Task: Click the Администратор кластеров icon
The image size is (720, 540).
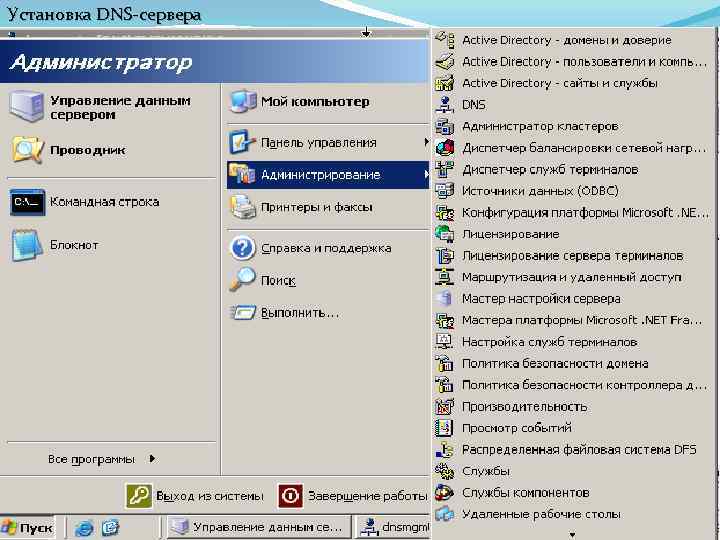Action: pos(444,126)
